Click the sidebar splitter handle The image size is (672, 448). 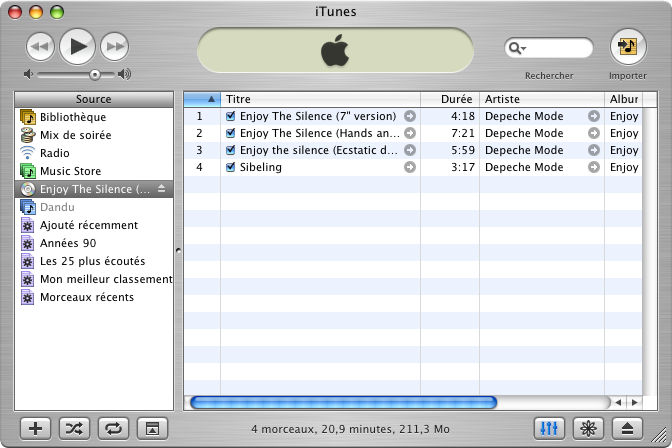(178, 251)
